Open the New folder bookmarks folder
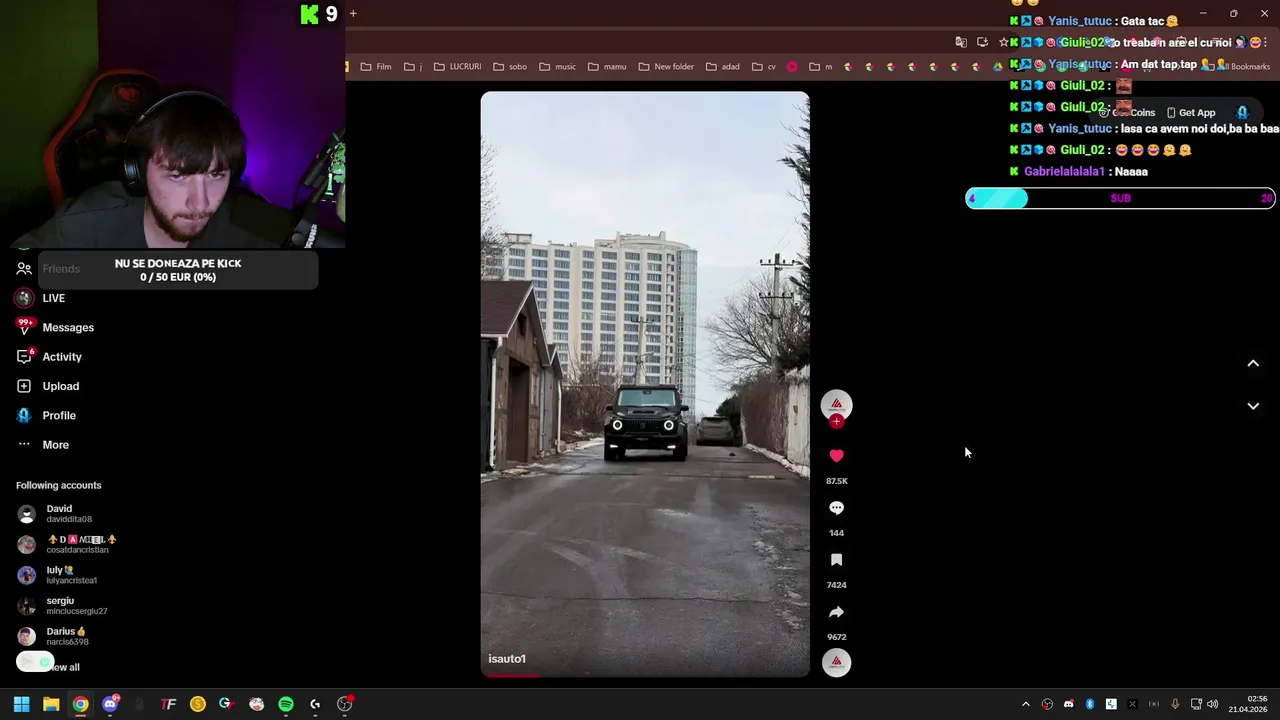Screen dimensions: 1280x720 tap(666, 67)
